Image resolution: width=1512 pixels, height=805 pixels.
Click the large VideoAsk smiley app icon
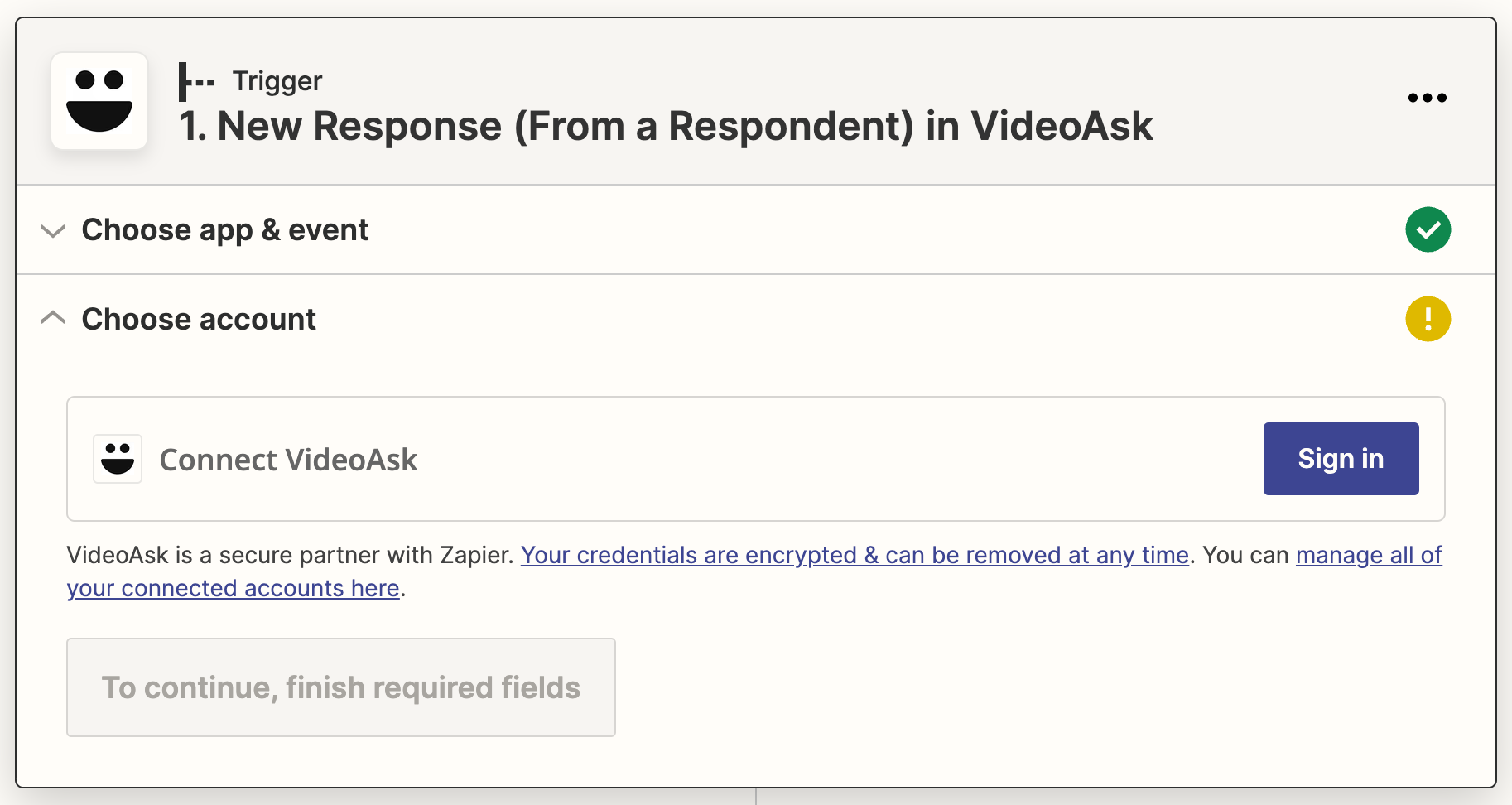[x=99, y=101]
